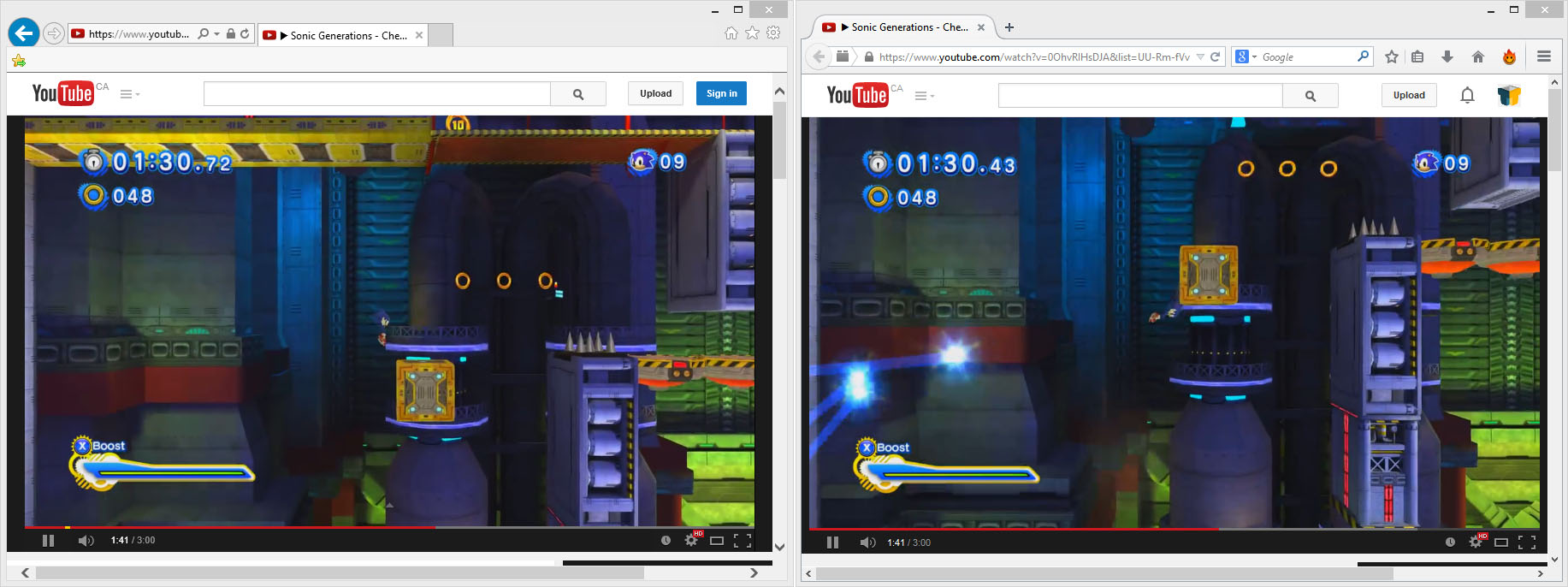Expand the YouTube guide menu in Firefox
This screenshot has width=1568, height=587.
924,96
